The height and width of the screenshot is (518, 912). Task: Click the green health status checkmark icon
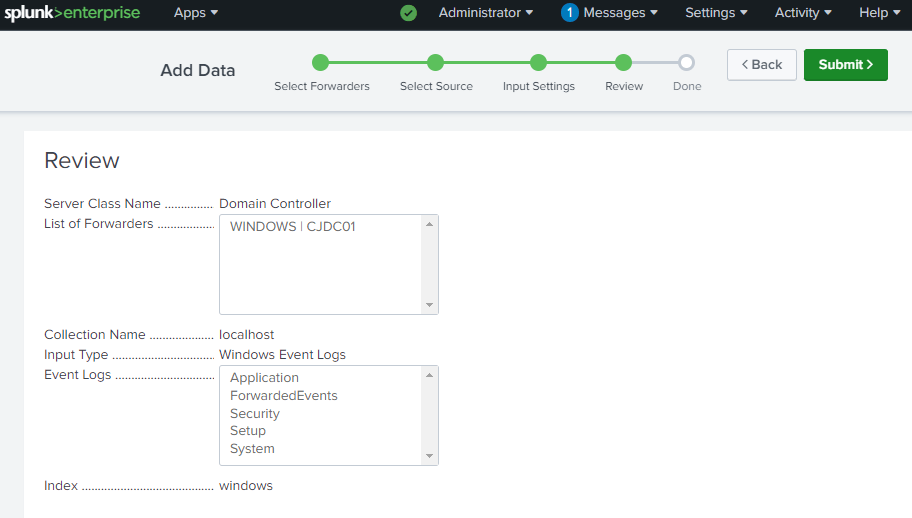coord(408,13)
